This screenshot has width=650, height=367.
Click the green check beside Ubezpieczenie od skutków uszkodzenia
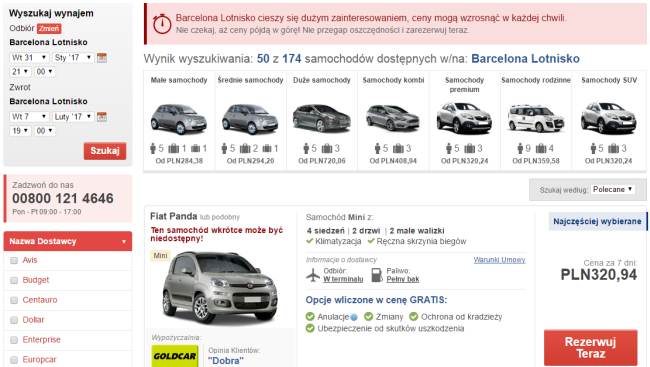tap(310, 328)
